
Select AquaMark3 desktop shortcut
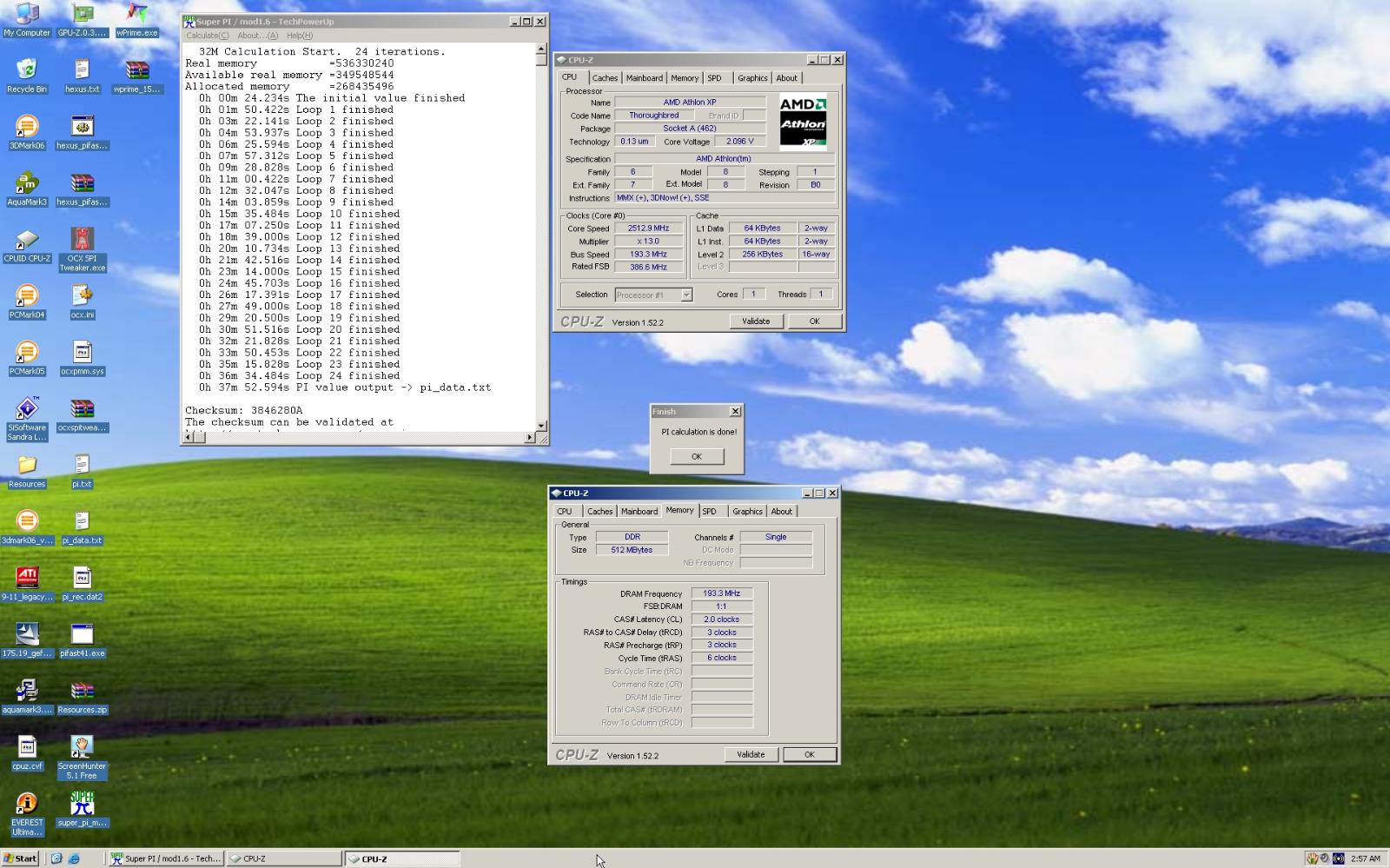[27, 189]
